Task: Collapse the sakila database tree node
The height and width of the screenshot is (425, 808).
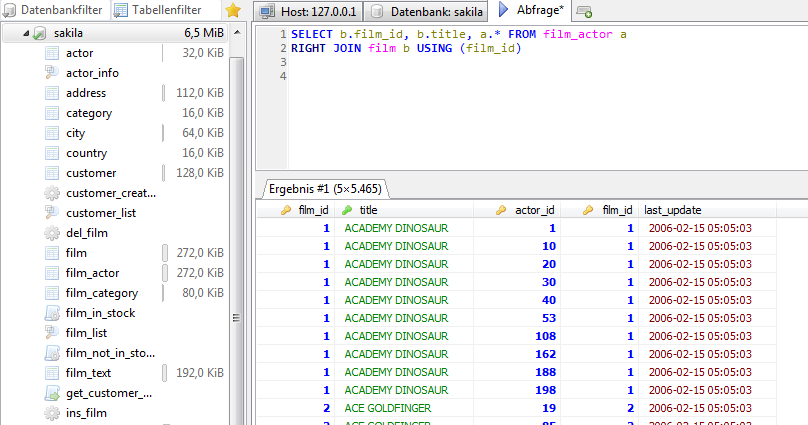Action: click(25, 33)
